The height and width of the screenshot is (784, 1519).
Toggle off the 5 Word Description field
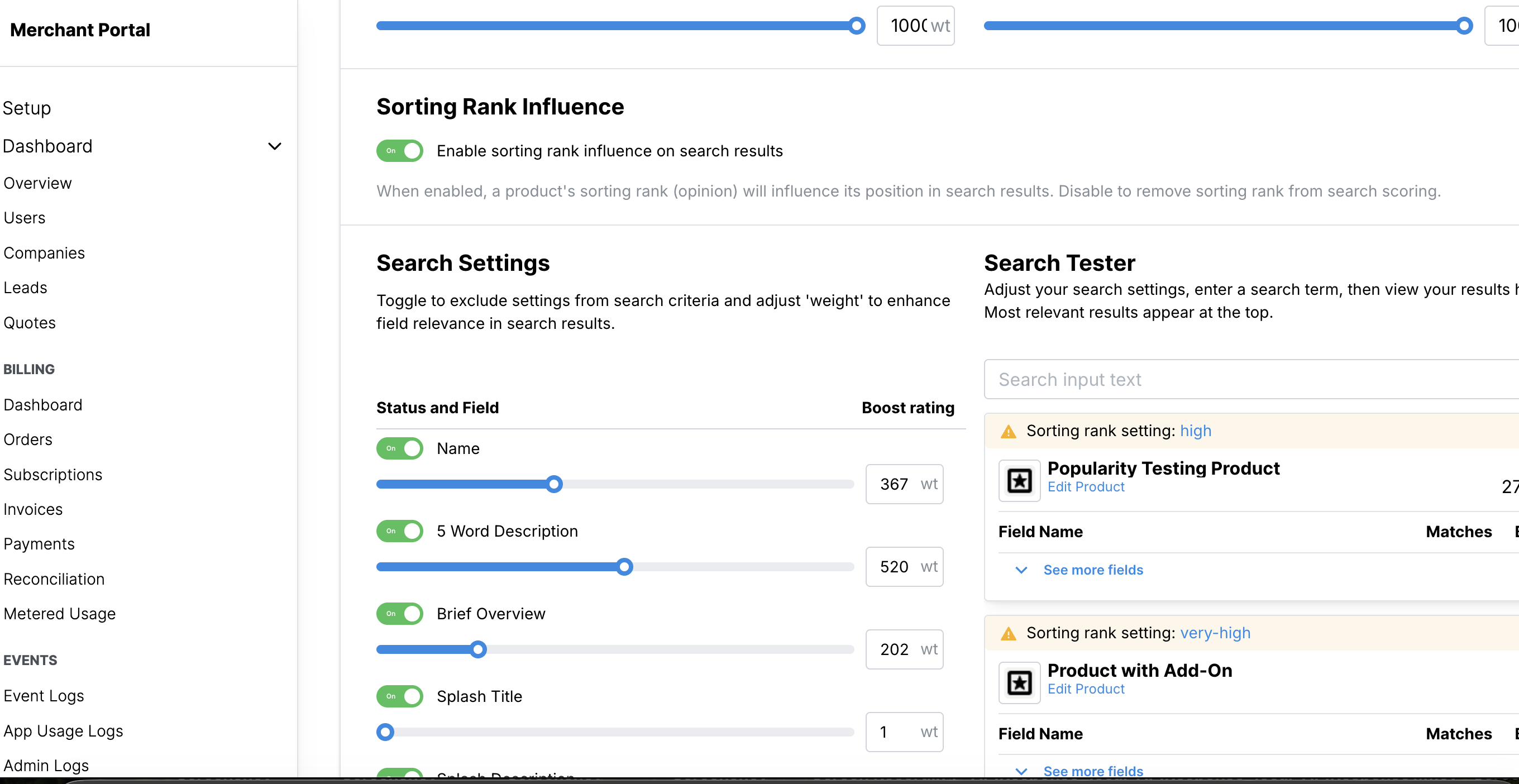click(400, 531)
